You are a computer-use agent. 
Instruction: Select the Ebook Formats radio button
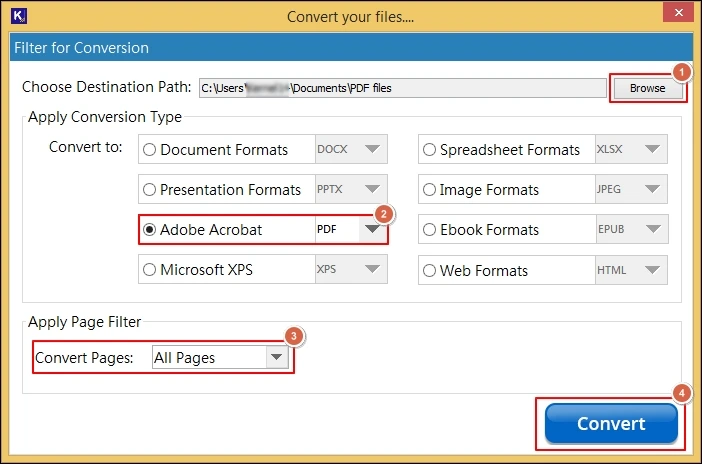[429, 230]
